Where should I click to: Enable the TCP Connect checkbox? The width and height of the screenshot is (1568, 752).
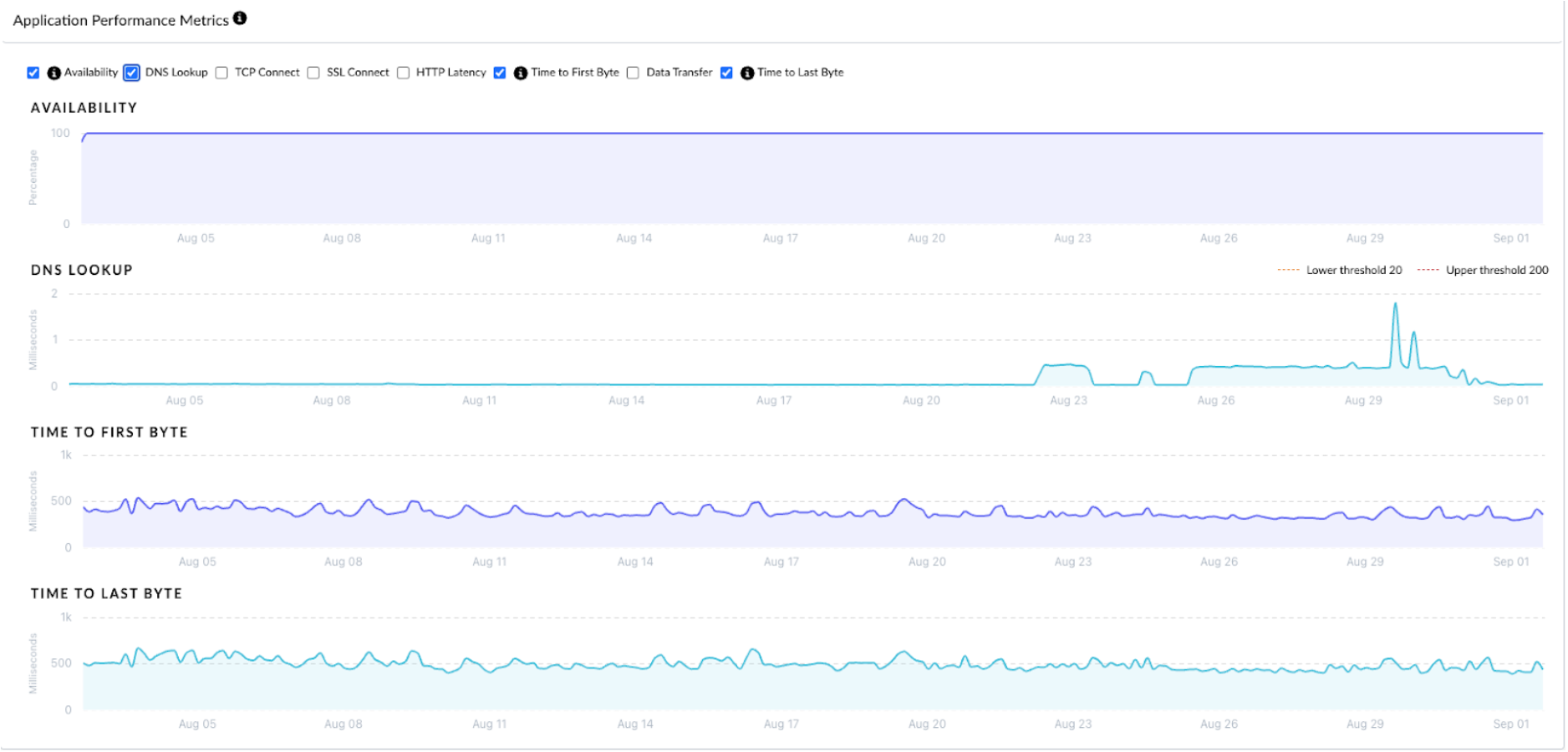[221, 73]
